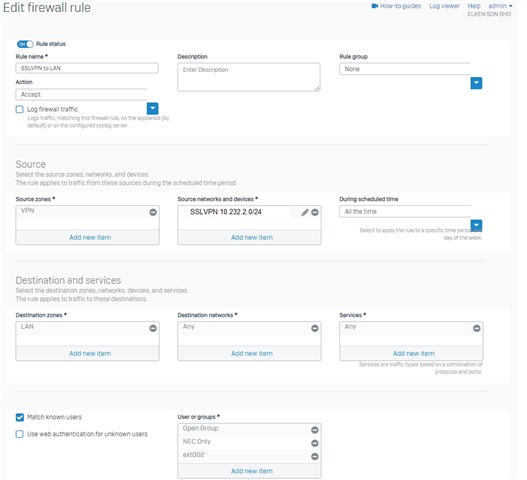Viewport: 527px width, 480px height.
Task: Check Use web authentication for unknown users
Action: (19, 434)
